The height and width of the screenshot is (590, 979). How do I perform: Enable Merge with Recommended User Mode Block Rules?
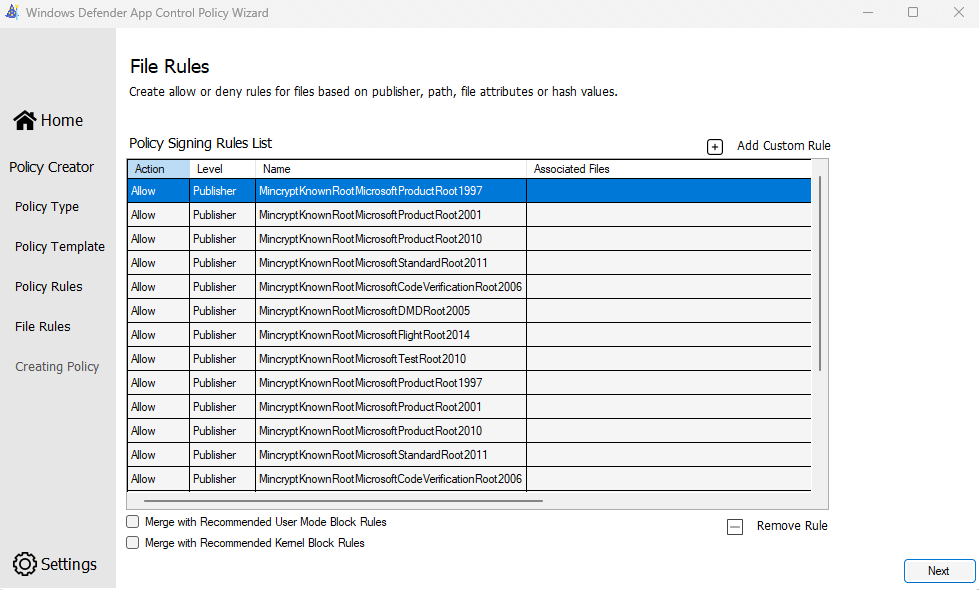click(x=132, y=521)
